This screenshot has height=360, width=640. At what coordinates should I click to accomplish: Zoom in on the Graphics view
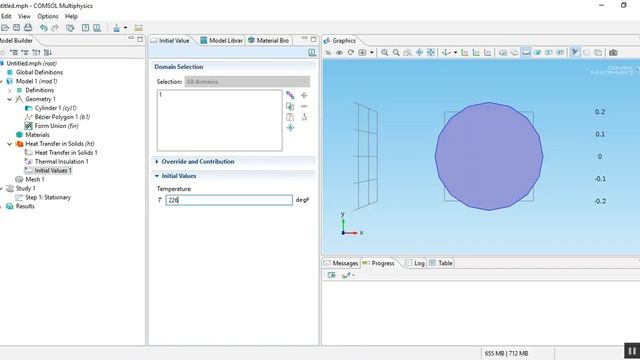384,52
